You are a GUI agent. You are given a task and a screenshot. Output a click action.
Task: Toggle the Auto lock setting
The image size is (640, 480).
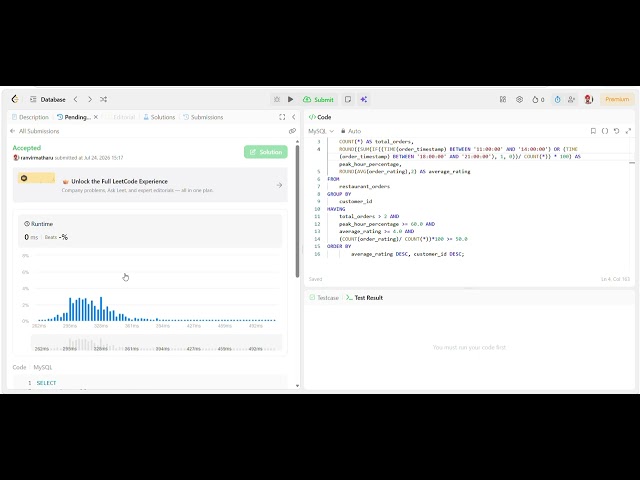[351, 131]
